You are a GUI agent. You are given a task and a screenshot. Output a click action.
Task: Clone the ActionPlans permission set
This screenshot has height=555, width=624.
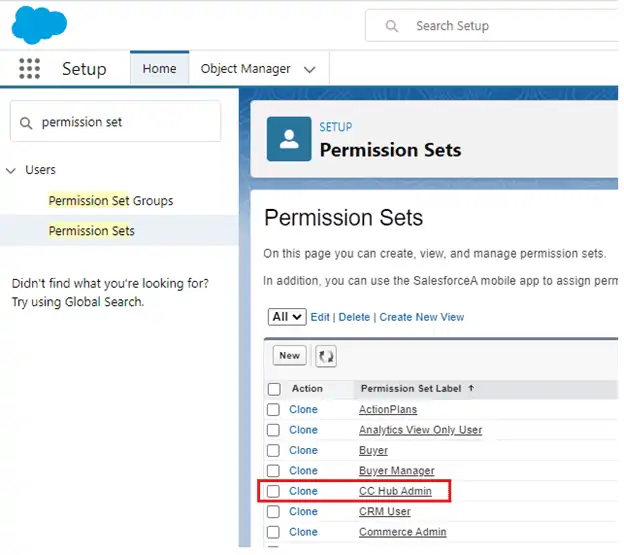coord(303,409)
